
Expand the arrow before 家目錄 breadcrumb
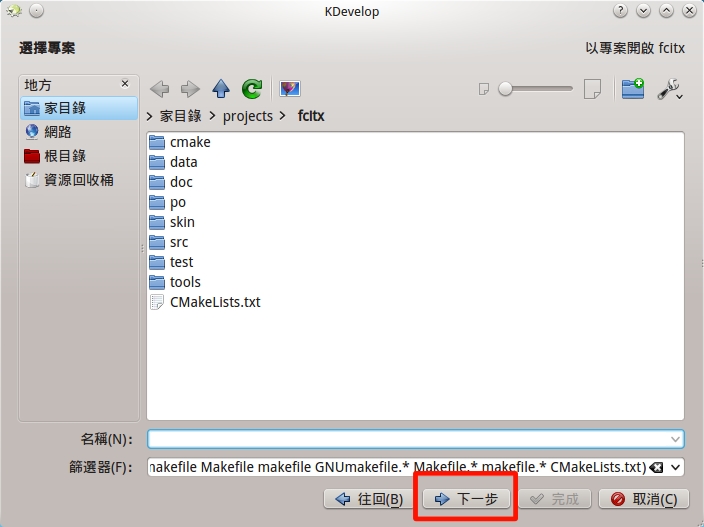point(150,116)
